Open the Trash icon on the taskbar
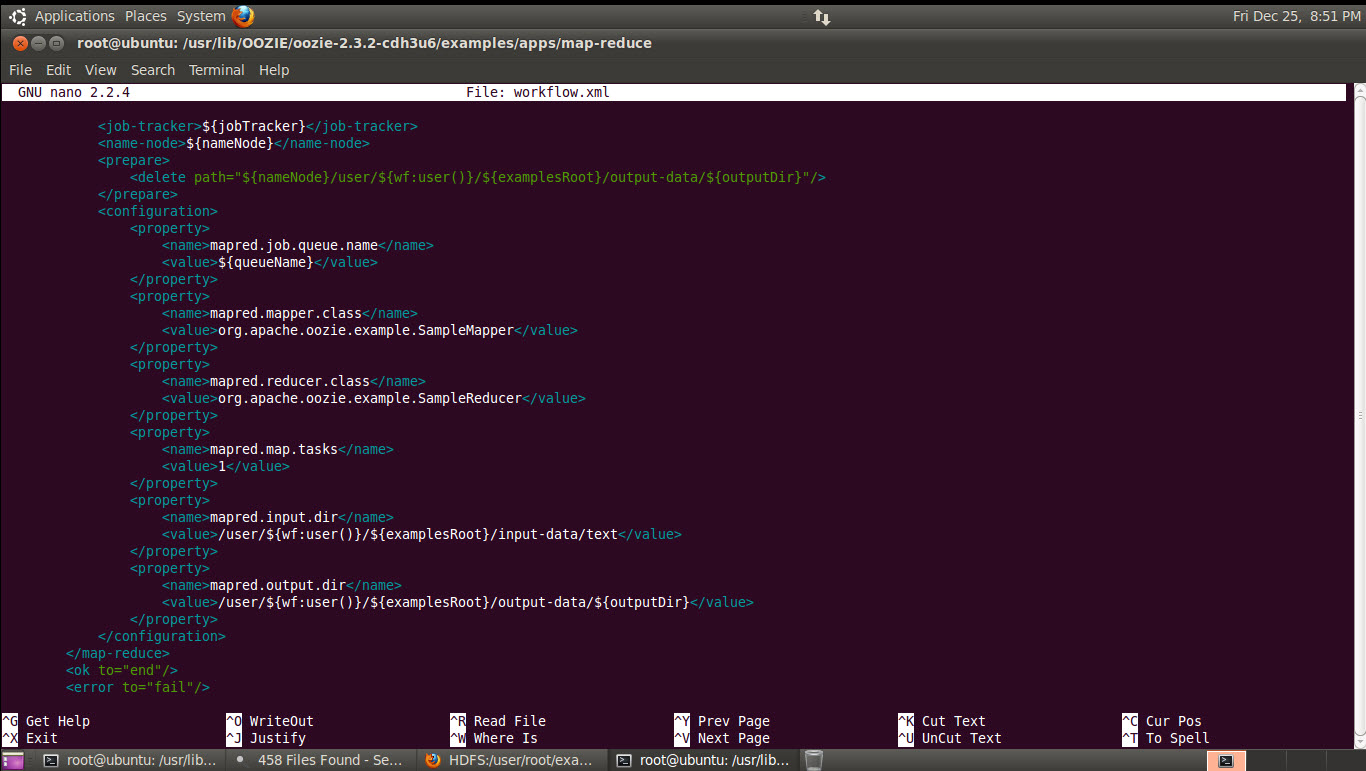1366x771 pixels. (812, 760)
